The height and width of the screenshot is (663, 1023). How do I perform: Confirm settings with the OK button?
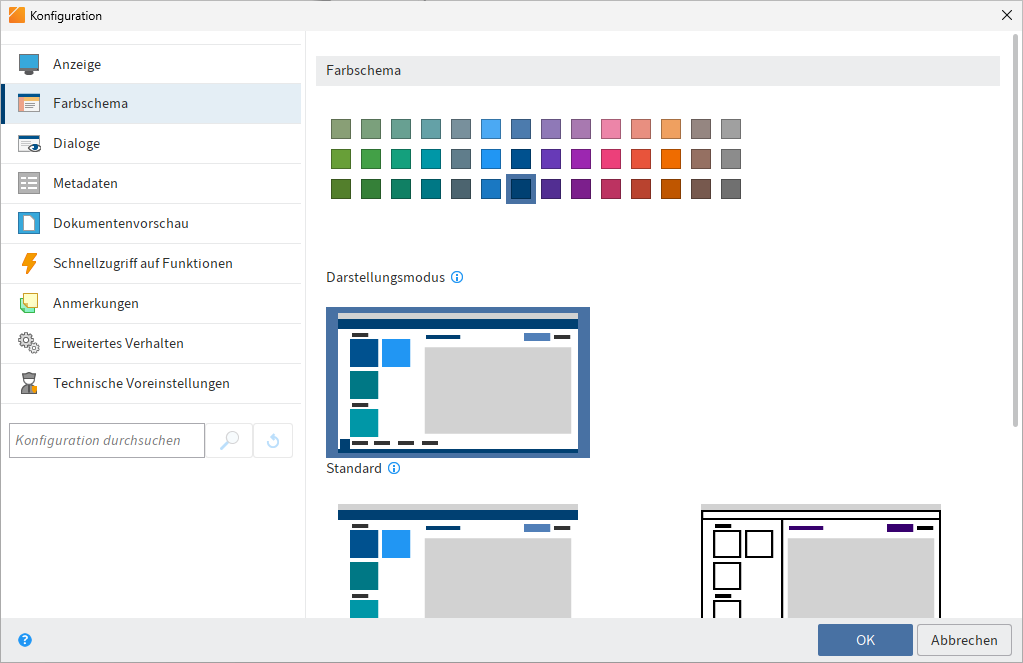865,640
